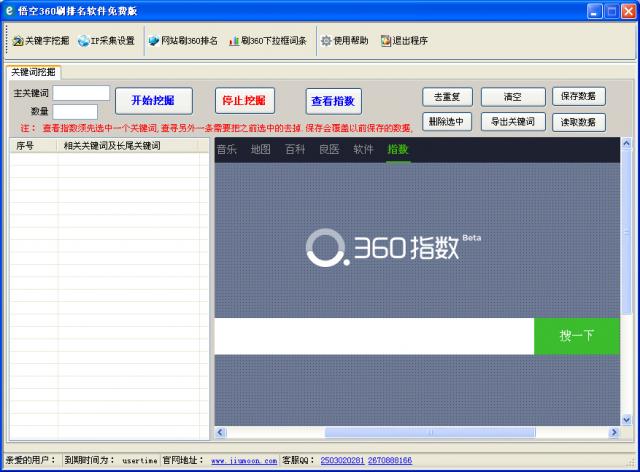
Task: Open IP采集设置 globe icon
Action: 84,41
